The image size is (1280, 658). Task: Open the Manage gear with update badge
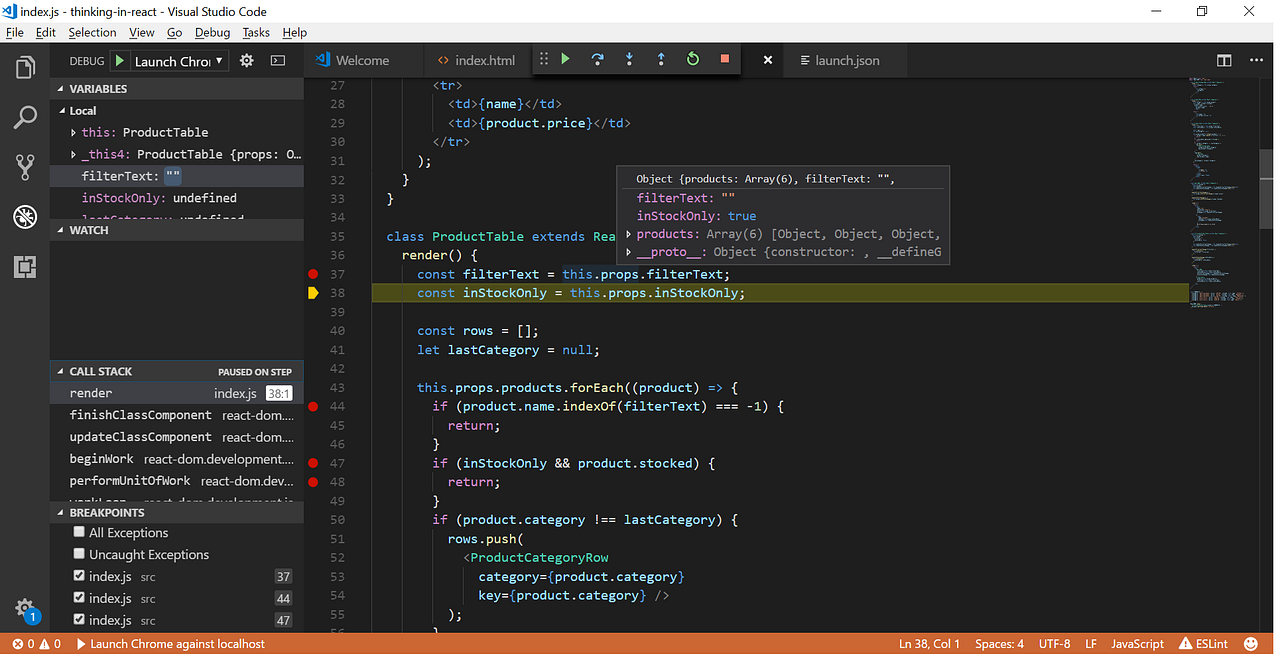pos(25,609)
